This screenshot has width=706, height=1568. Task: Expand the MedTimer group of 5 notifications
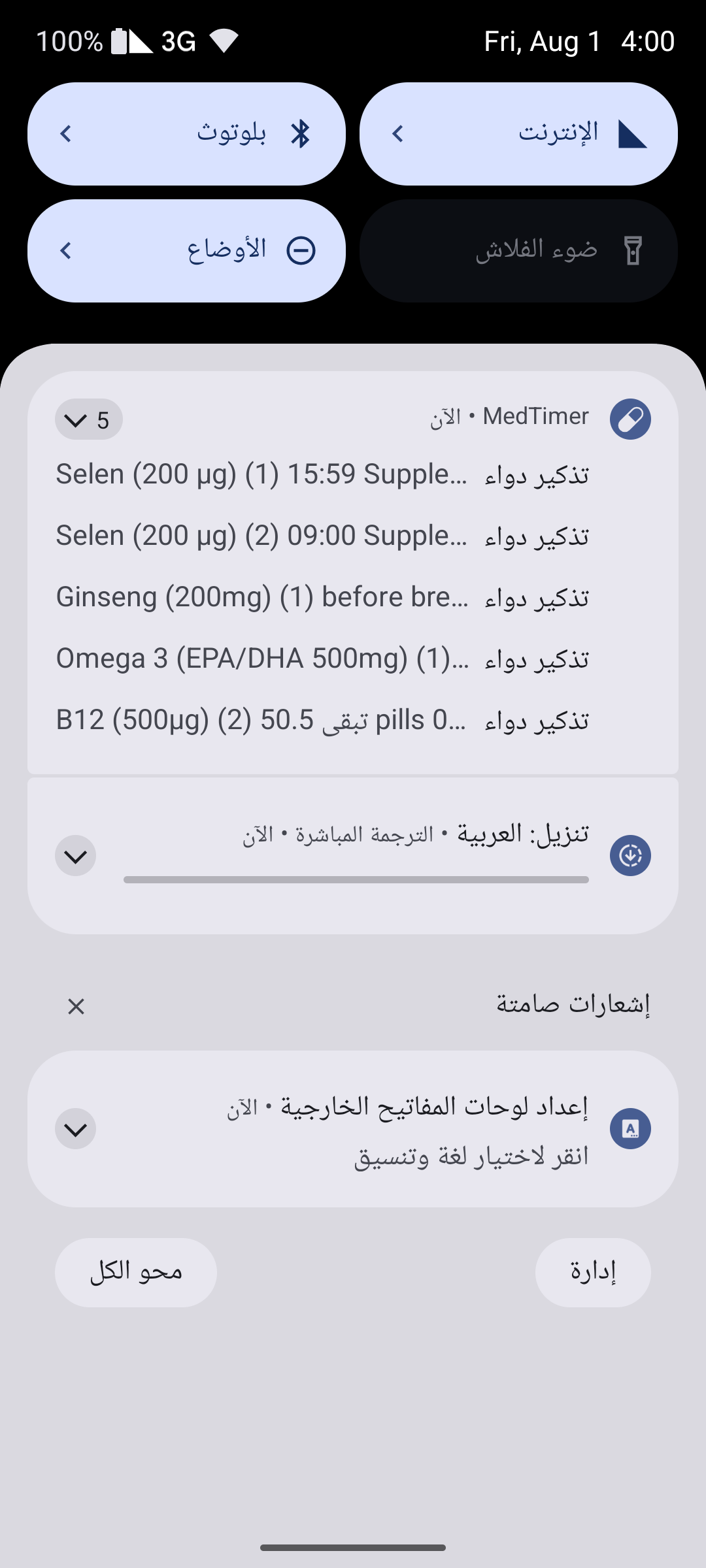point(88,419)
